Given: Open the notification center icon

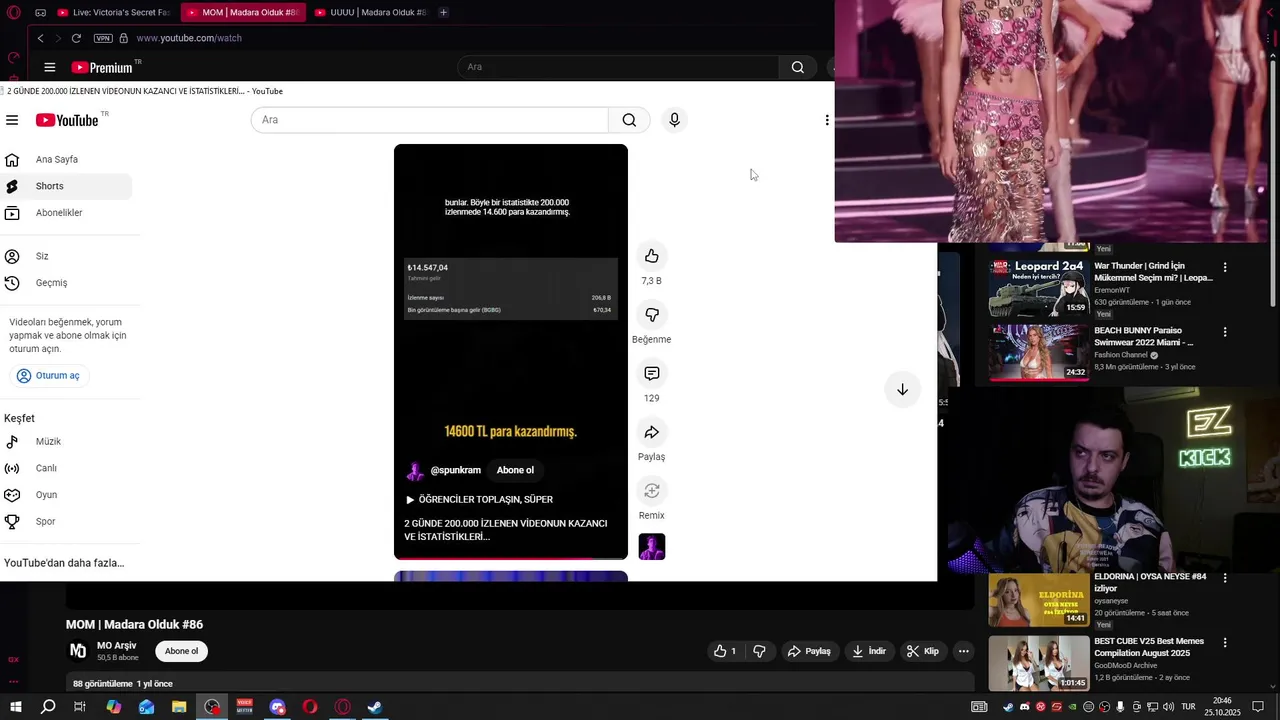Looking at the screenshot, I should click(1258, 707).
